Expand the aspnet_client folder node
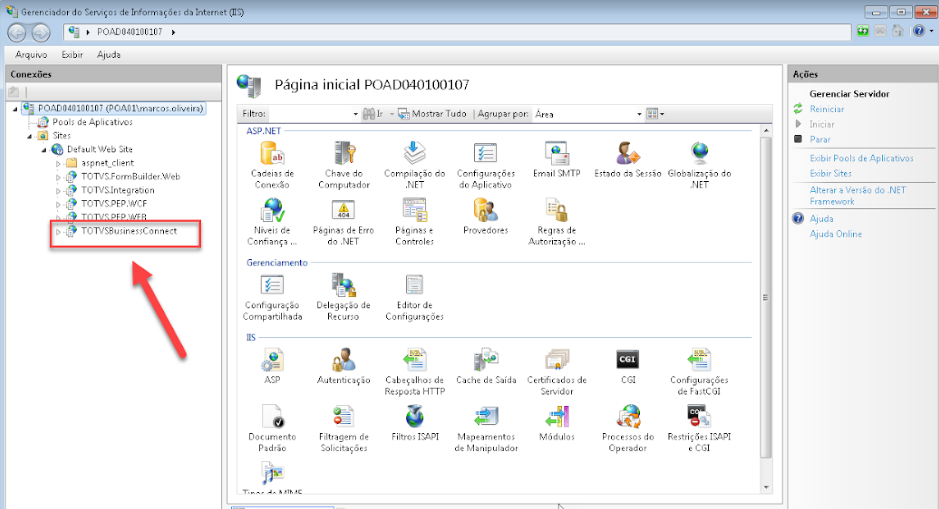The height and width of the screenshot is (509, 939). click(x=58, y=163)
